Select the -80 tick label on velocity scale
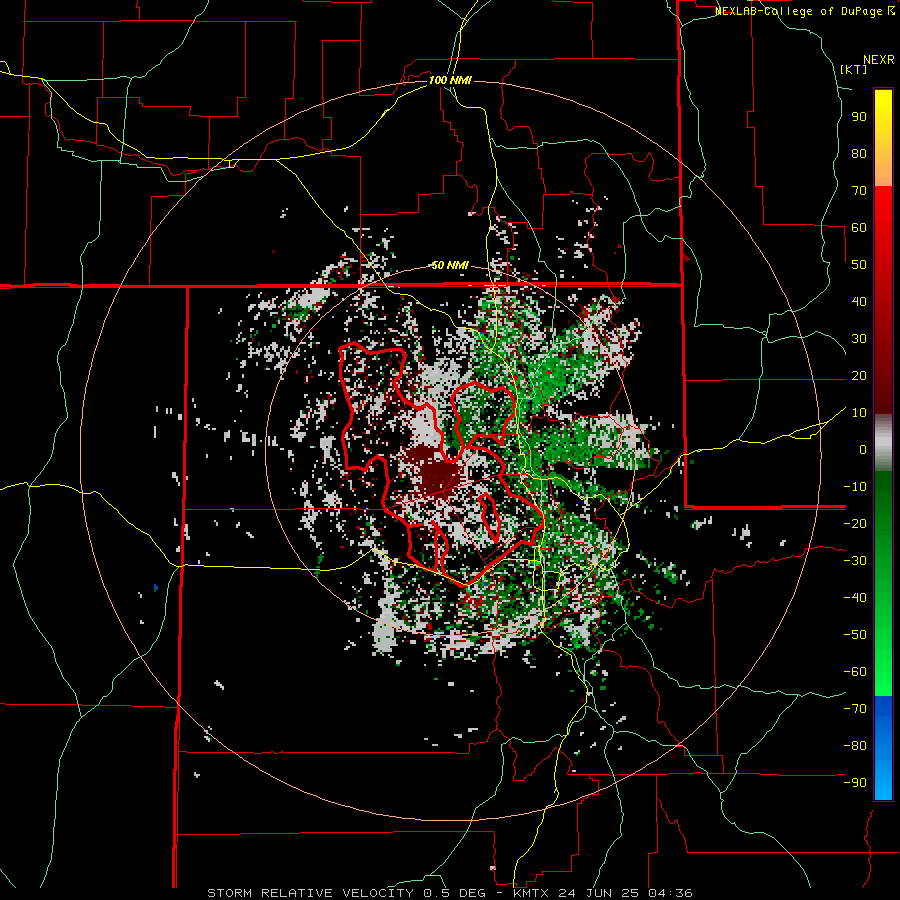 pyautogui.click(x=855, y=746)
